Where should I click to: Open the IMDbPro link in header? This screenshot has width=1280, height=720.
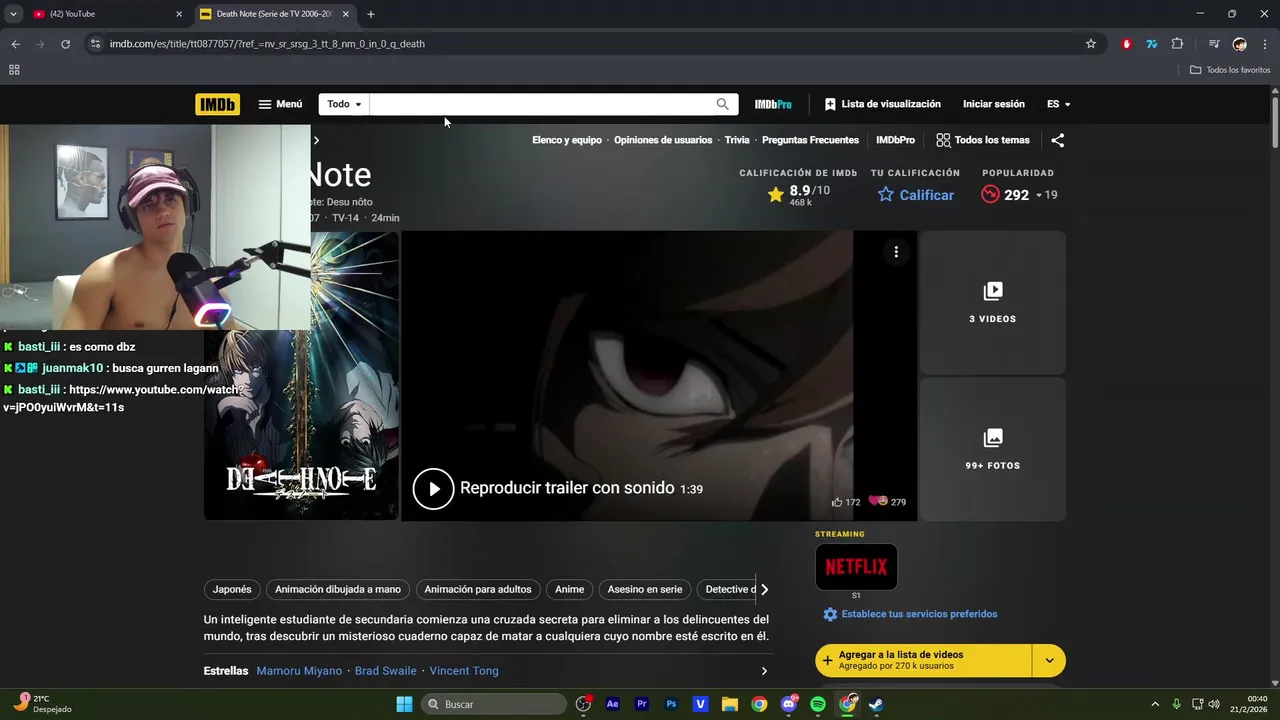click(x=773, y=104)
